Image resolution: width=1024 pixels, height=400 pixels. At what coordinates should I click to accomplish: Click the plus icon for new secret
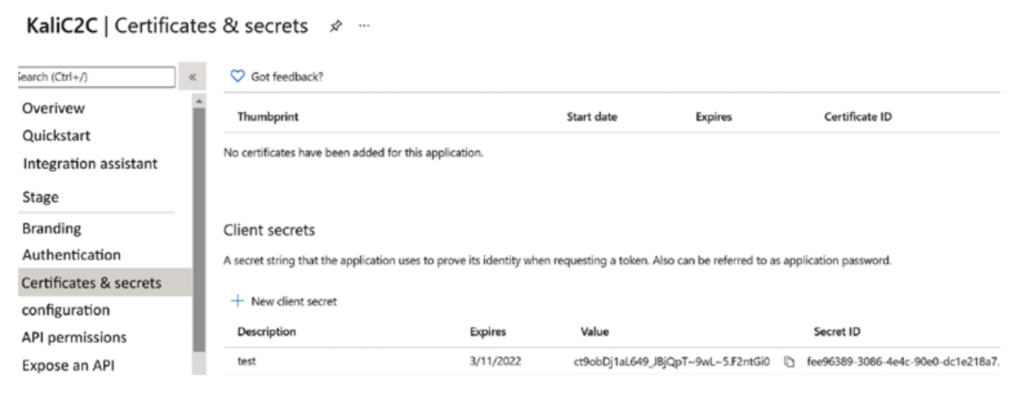(238, 301)
